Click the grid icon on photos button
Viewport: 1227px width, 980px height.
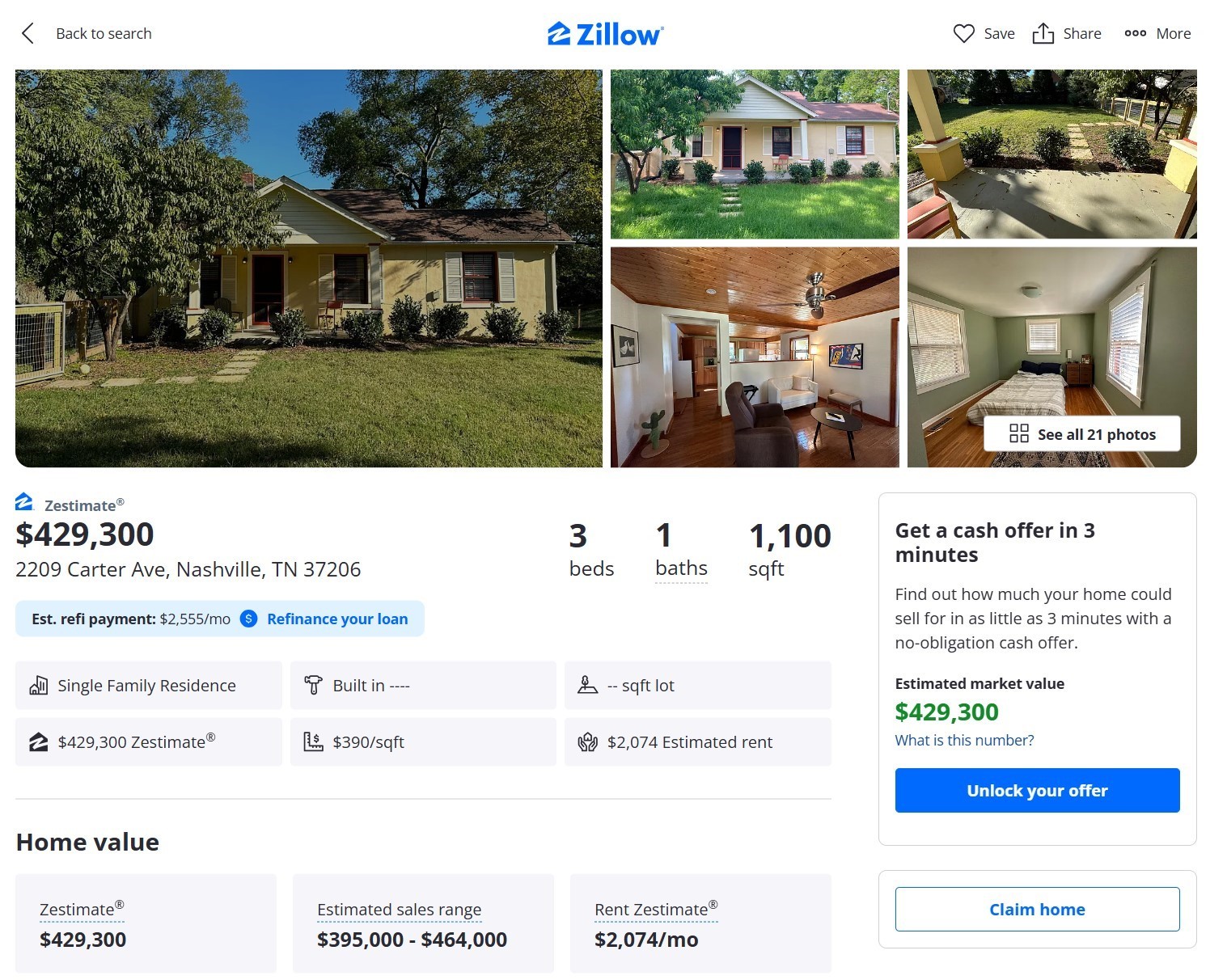[x=1019, y=434]
